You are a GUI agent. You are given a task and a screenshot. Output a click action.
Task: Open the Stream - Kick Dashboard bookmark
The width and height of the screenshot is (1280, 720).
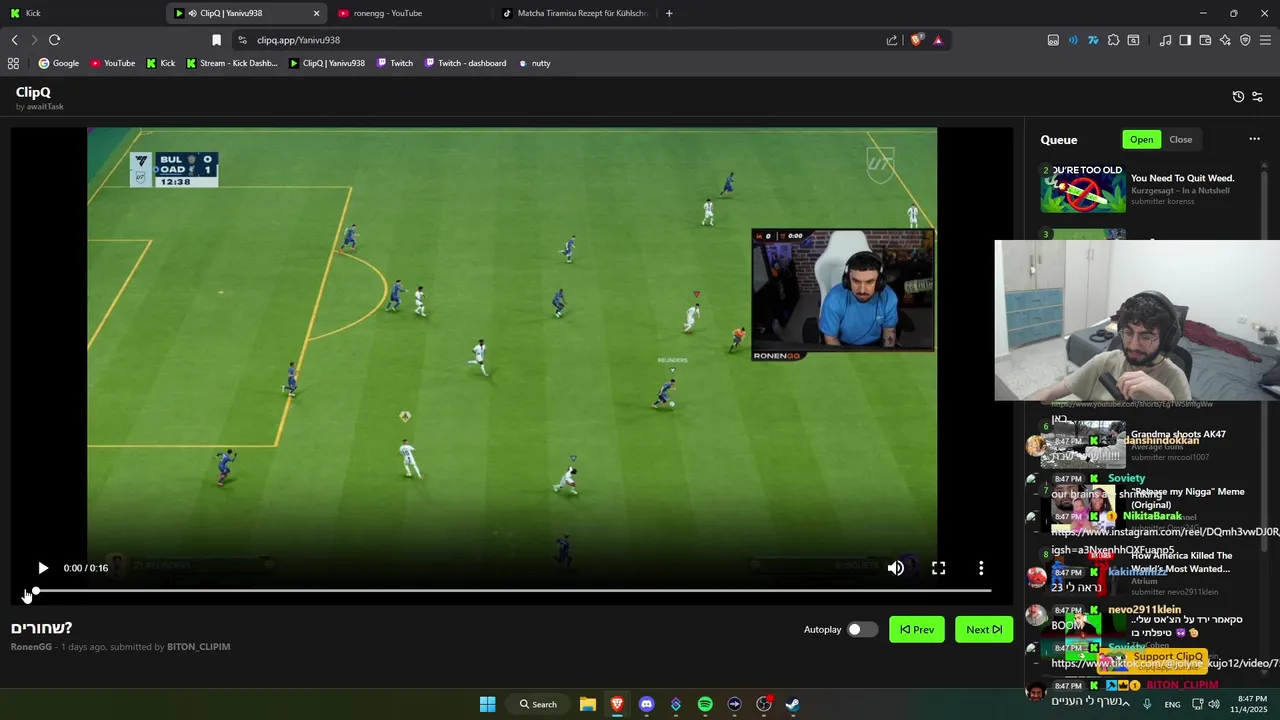(232, 63)
